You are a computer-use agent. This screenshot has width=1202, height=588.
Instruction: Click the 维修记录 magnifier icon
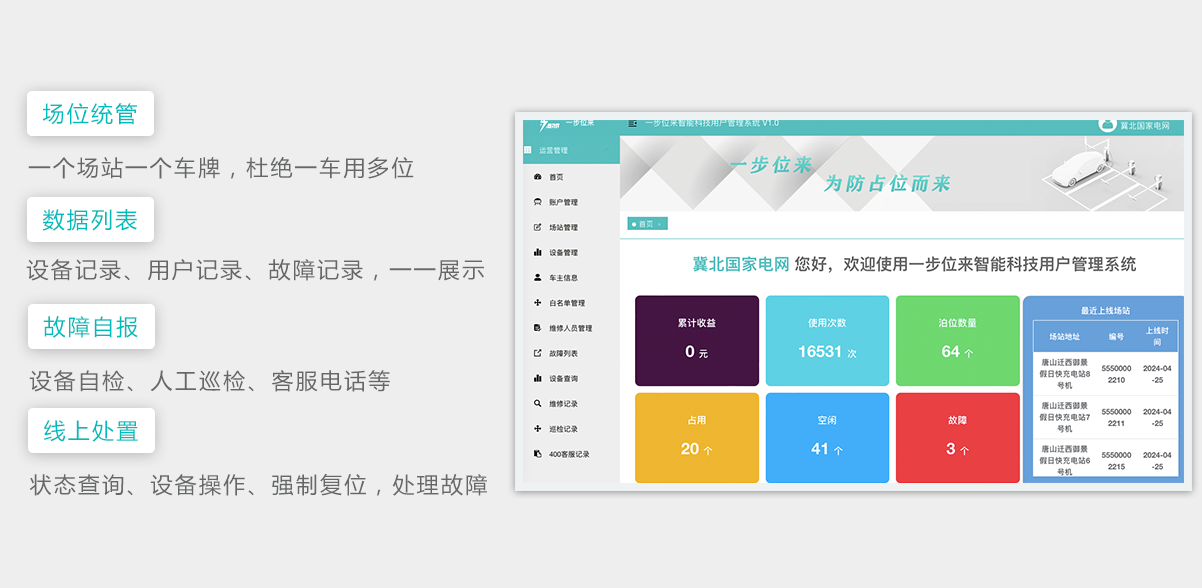(x=538, y=404)
